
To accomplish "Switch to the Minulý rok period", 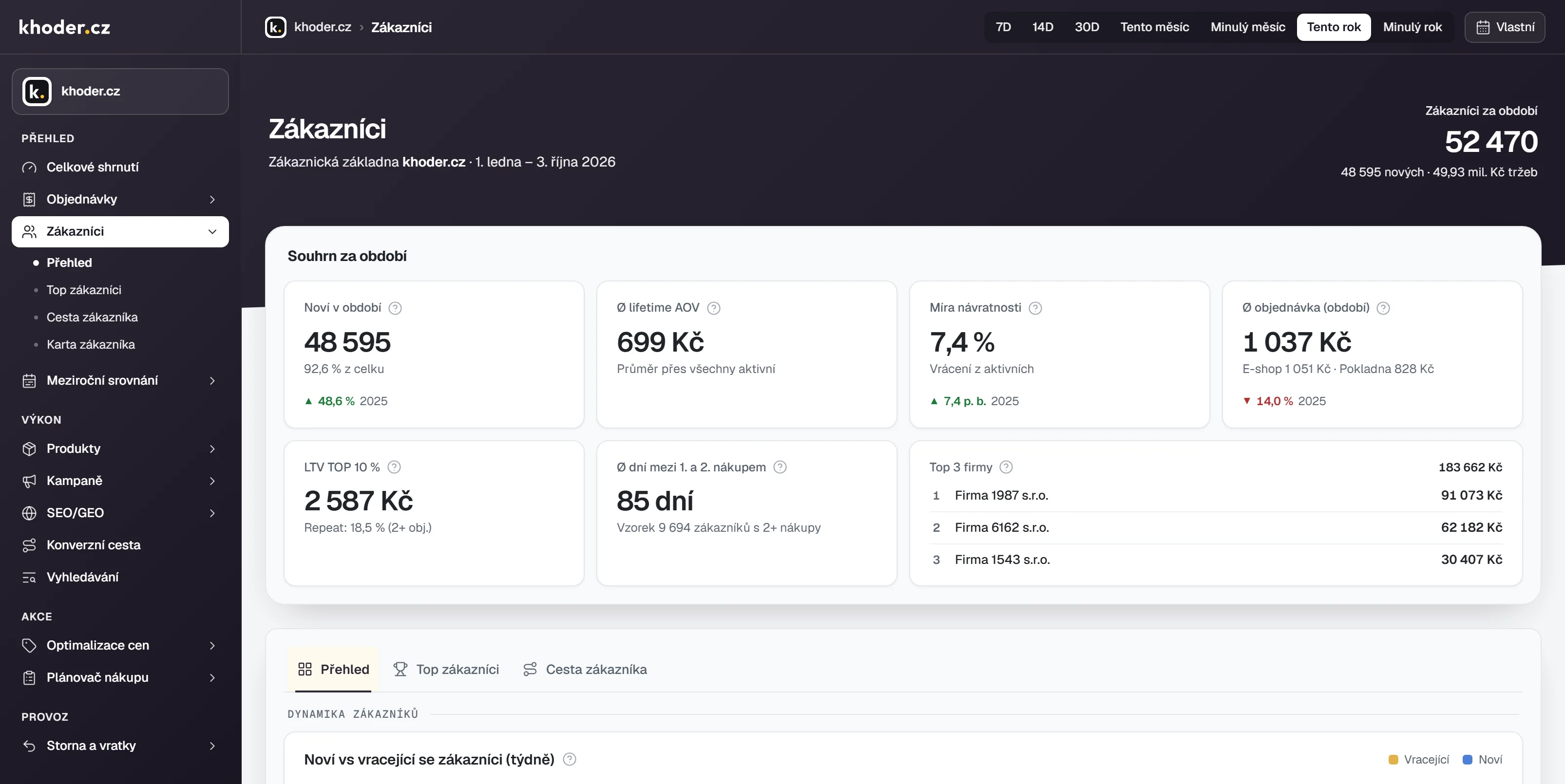I will 1412,27.
